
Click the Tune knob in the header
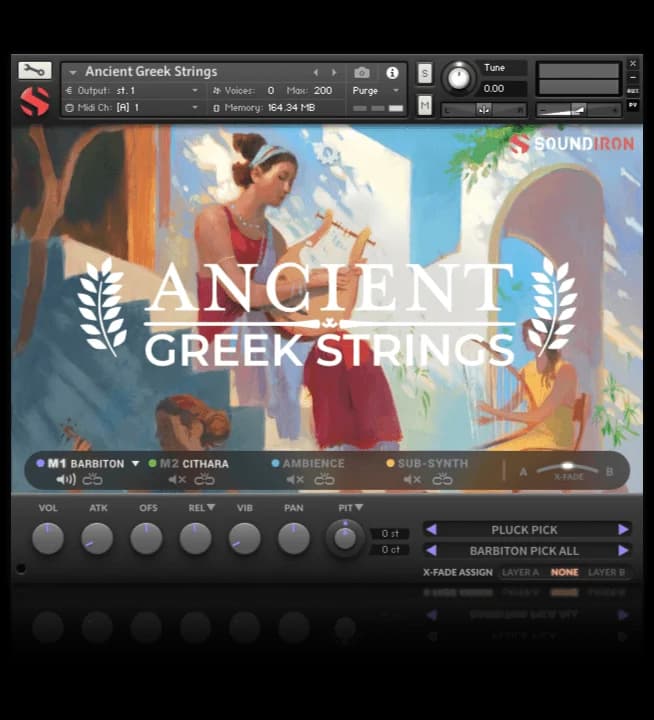[458, 78]
